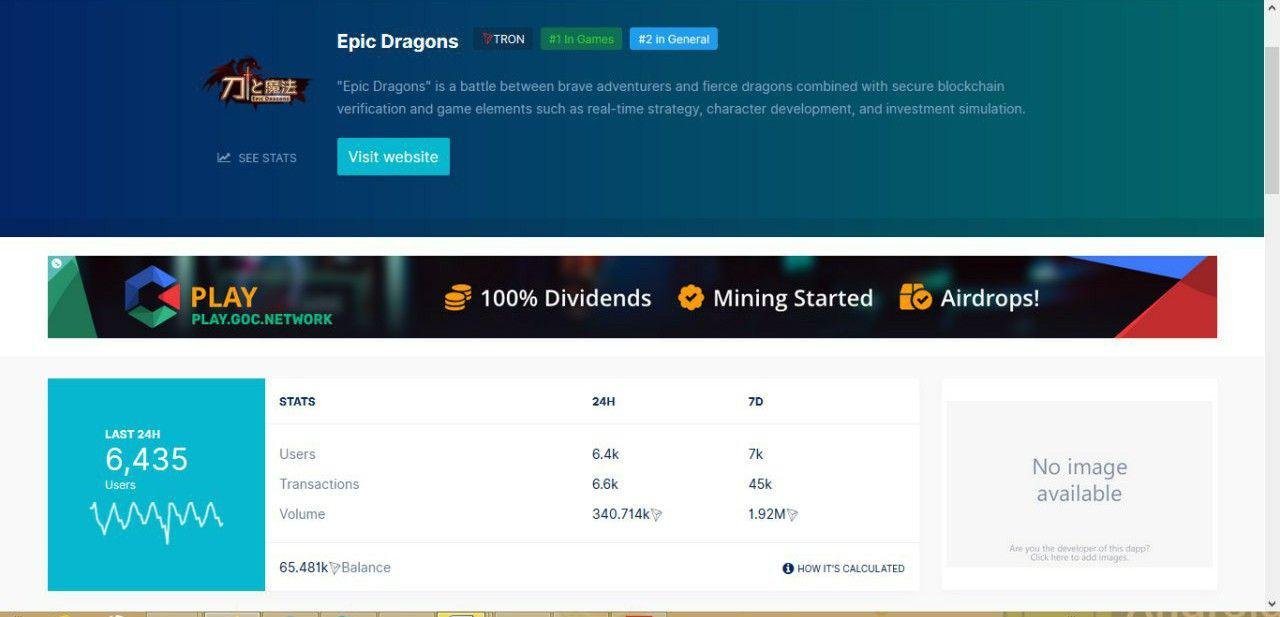The width and height of the screenshot is (1280, 617).
Task: Click the 7D column header
Action: (755, 402)
